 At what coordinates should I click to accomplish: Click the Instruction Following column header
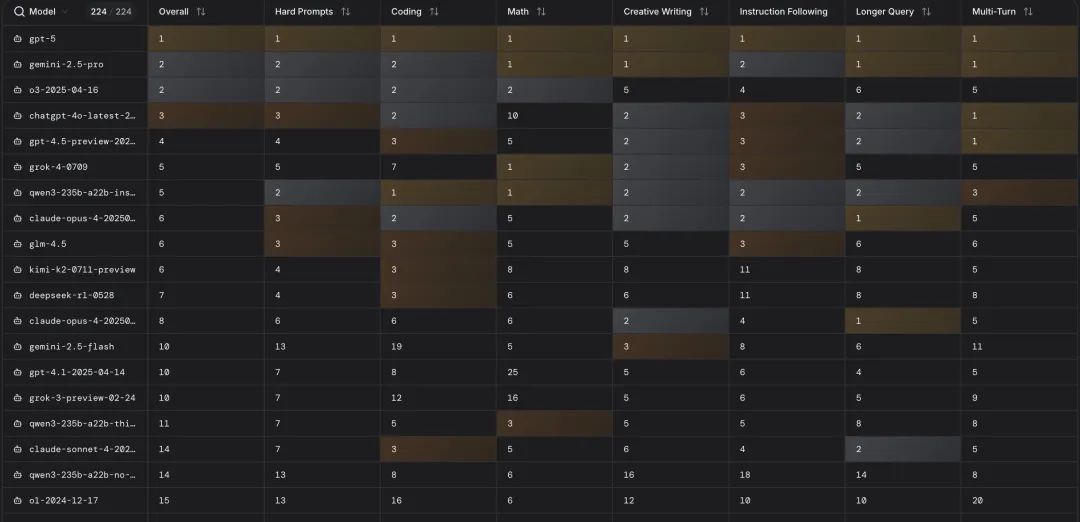pos(783,12)
